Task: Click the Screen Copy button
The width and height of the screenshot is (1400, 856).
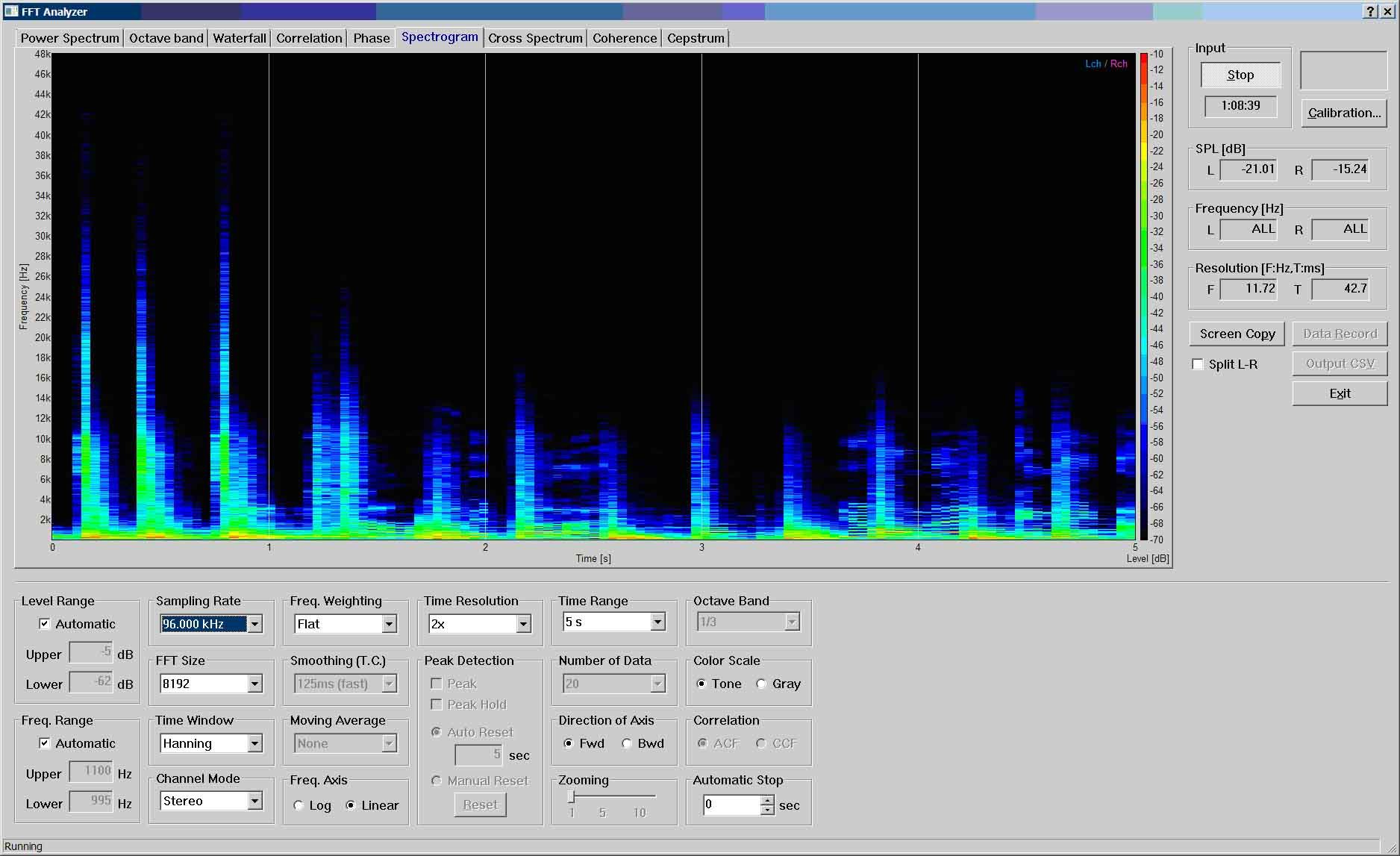Action: coord(1237,334)
